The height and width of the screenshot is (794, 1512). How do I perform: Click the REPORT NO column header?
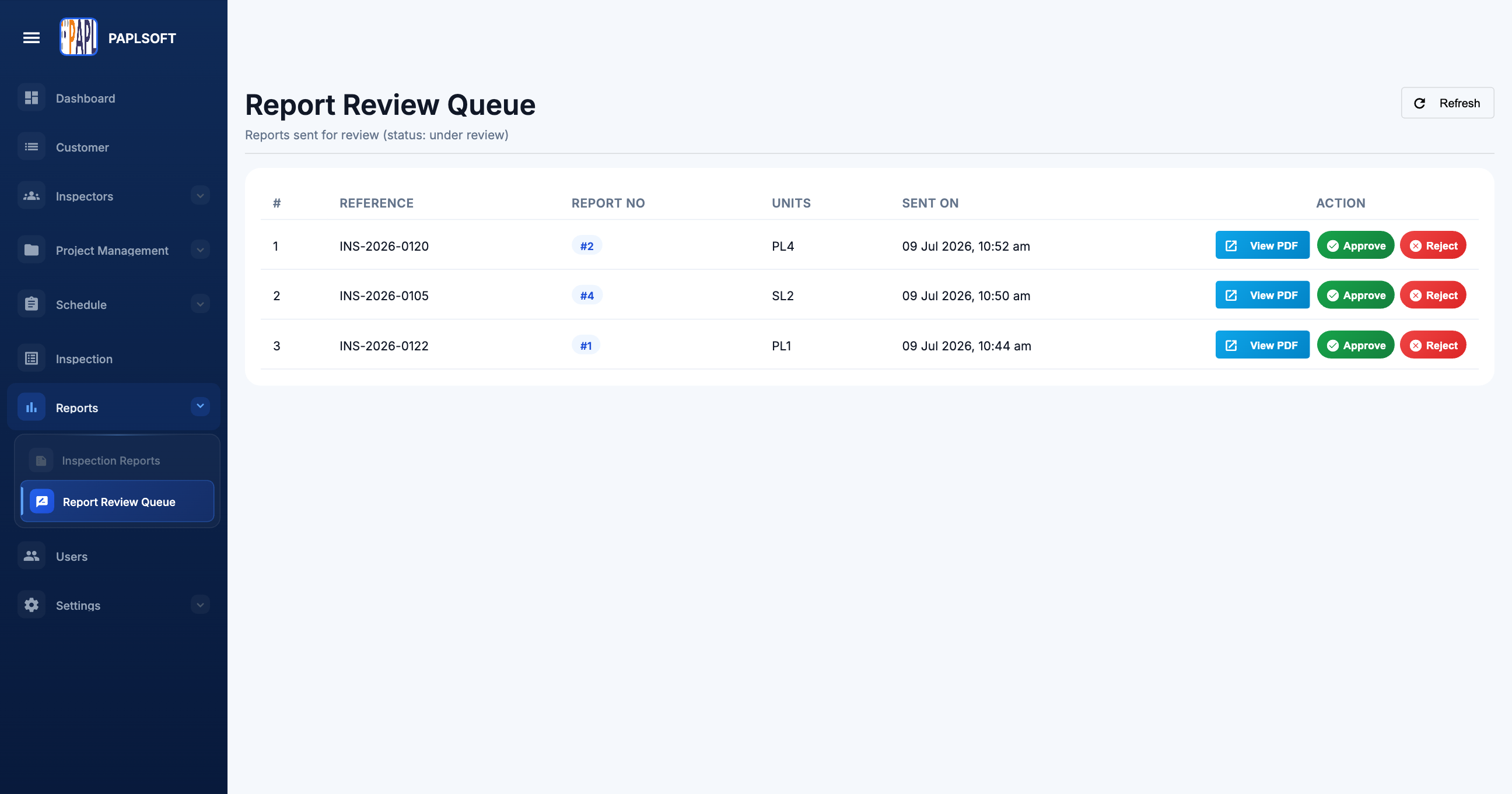pyautogui.click(x=608, y=203)
